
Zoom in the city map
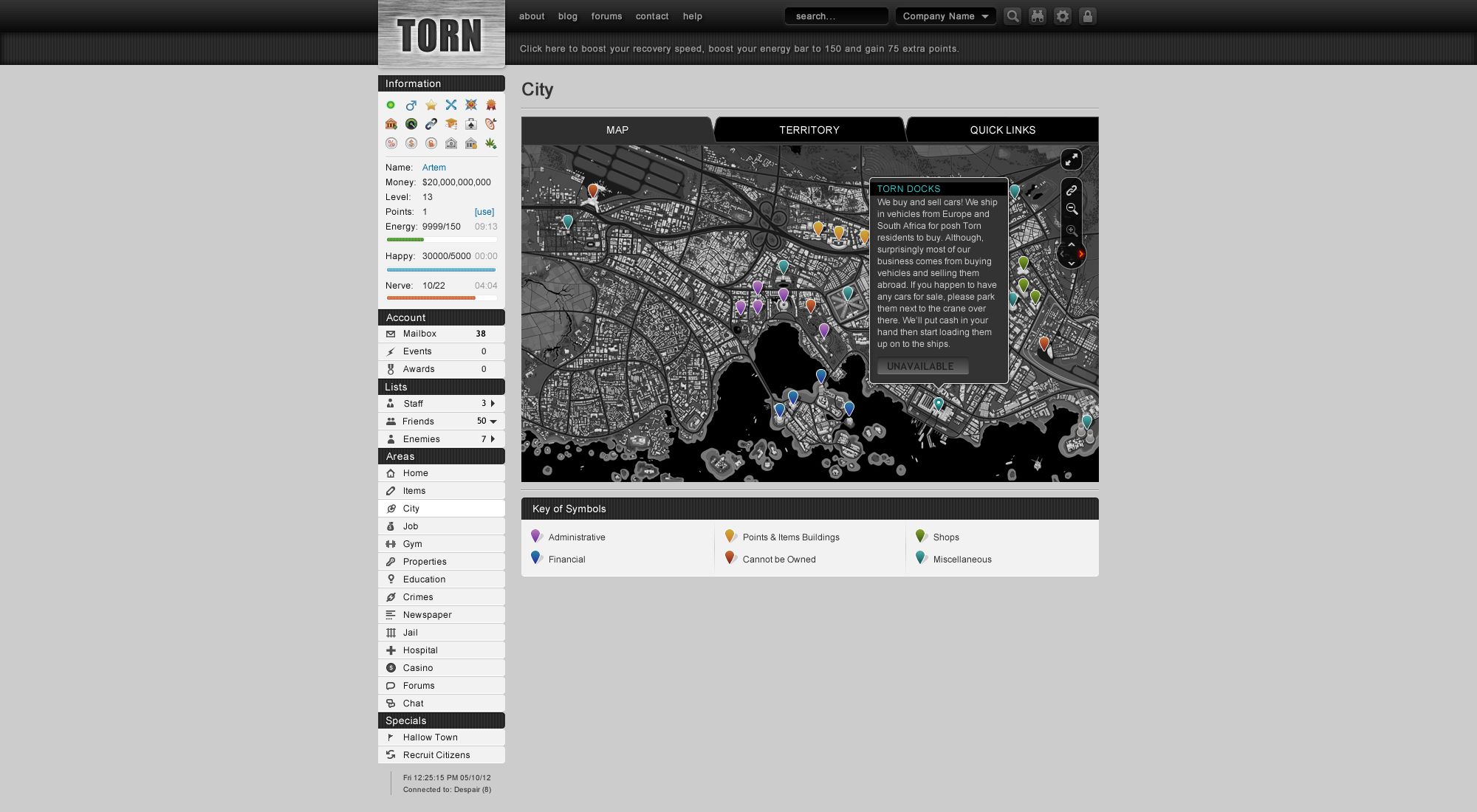(x=1072, y=230)
